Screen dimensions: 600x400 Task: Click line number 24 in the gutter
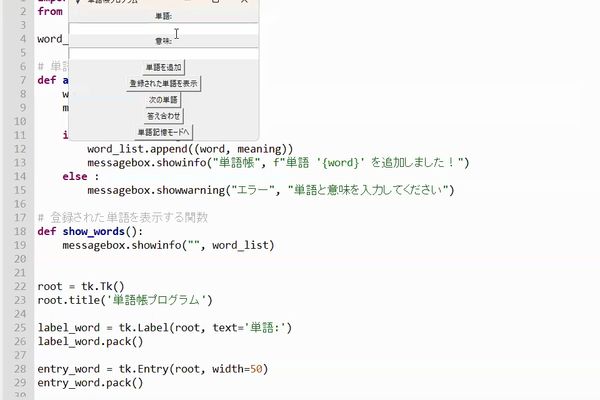[x=20, y=314]
